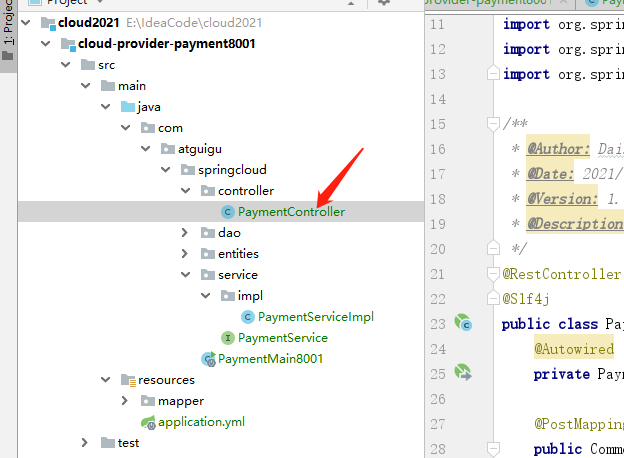Viewport: 624px width, 458px height.
Task: Click autowired dependency gutter icon line 25
Action: (463, 372)
